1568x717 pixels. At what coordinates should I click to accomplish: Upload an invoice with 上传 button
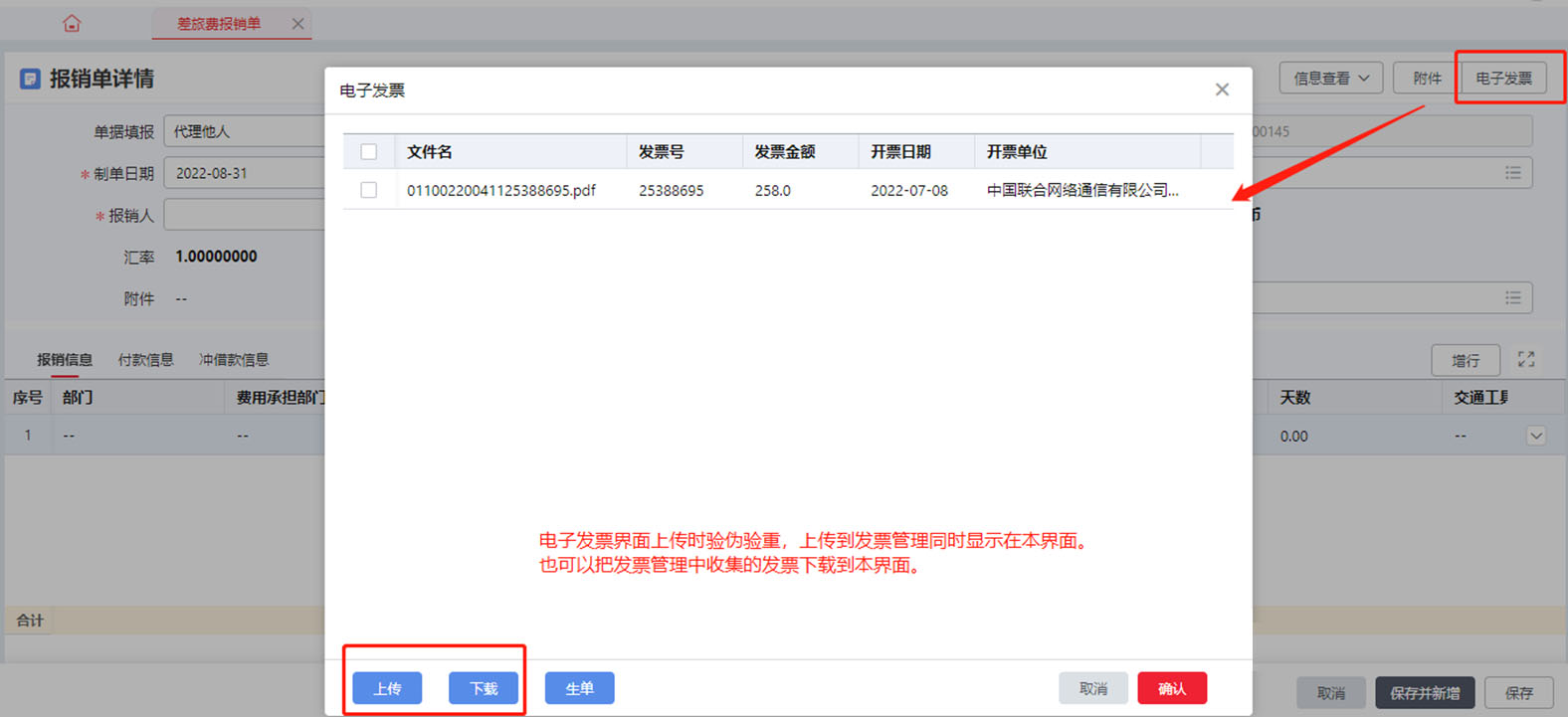tap(387, 688)
